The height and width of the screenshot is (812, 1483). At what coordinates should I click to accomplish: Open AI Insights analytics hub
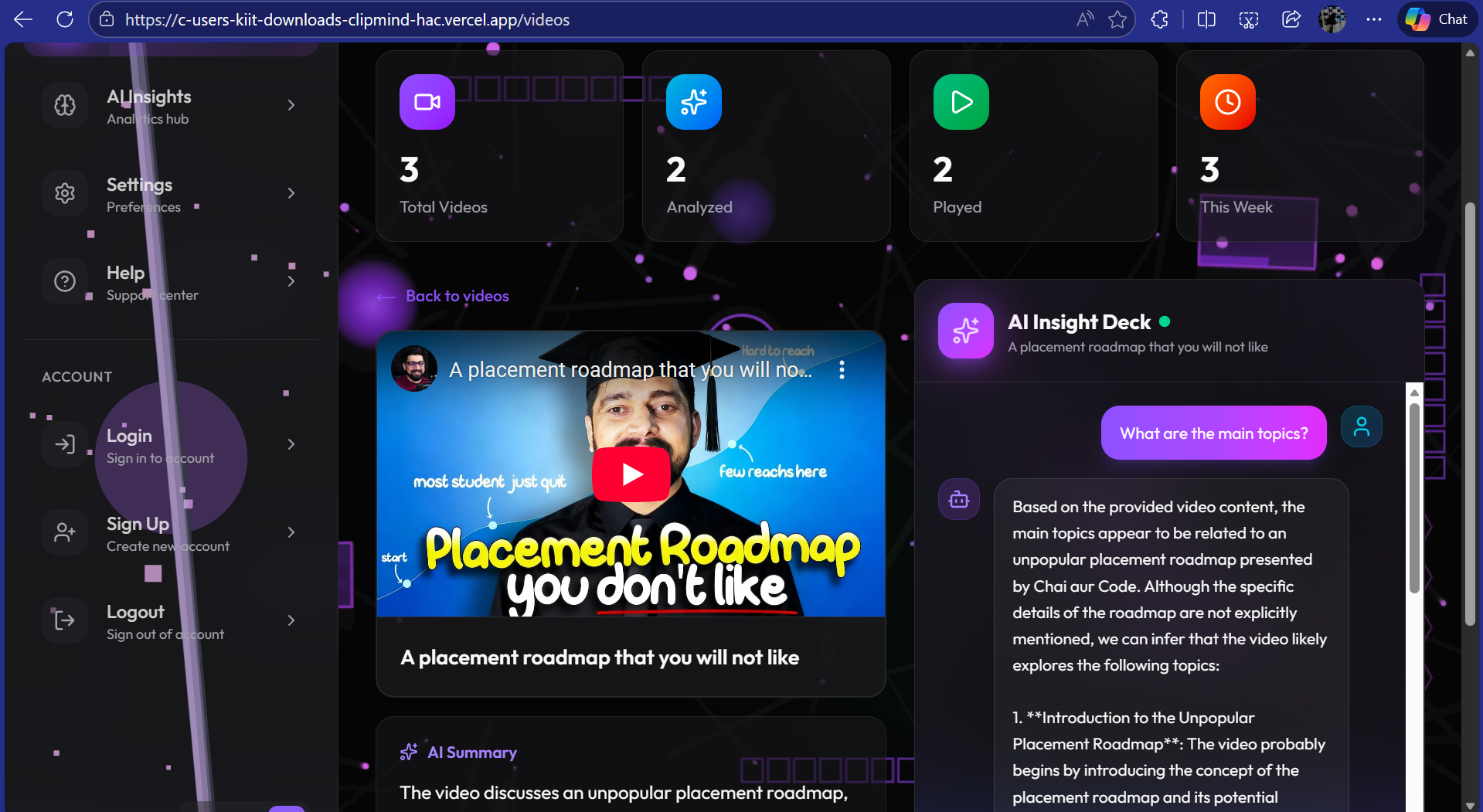(171, 105)
